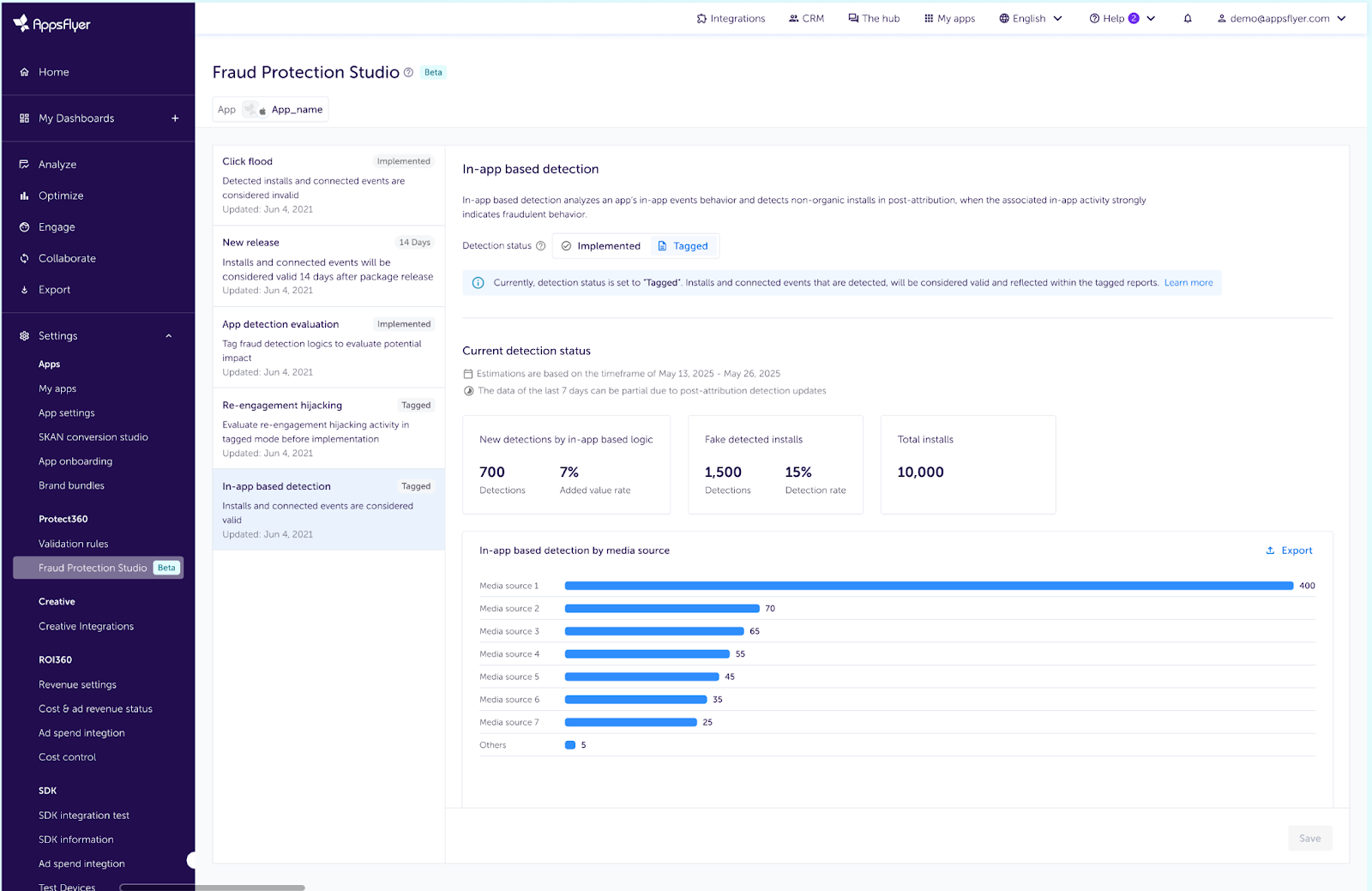
Task: Click the Engage icon in sidebar
Action: pos(24,227)
